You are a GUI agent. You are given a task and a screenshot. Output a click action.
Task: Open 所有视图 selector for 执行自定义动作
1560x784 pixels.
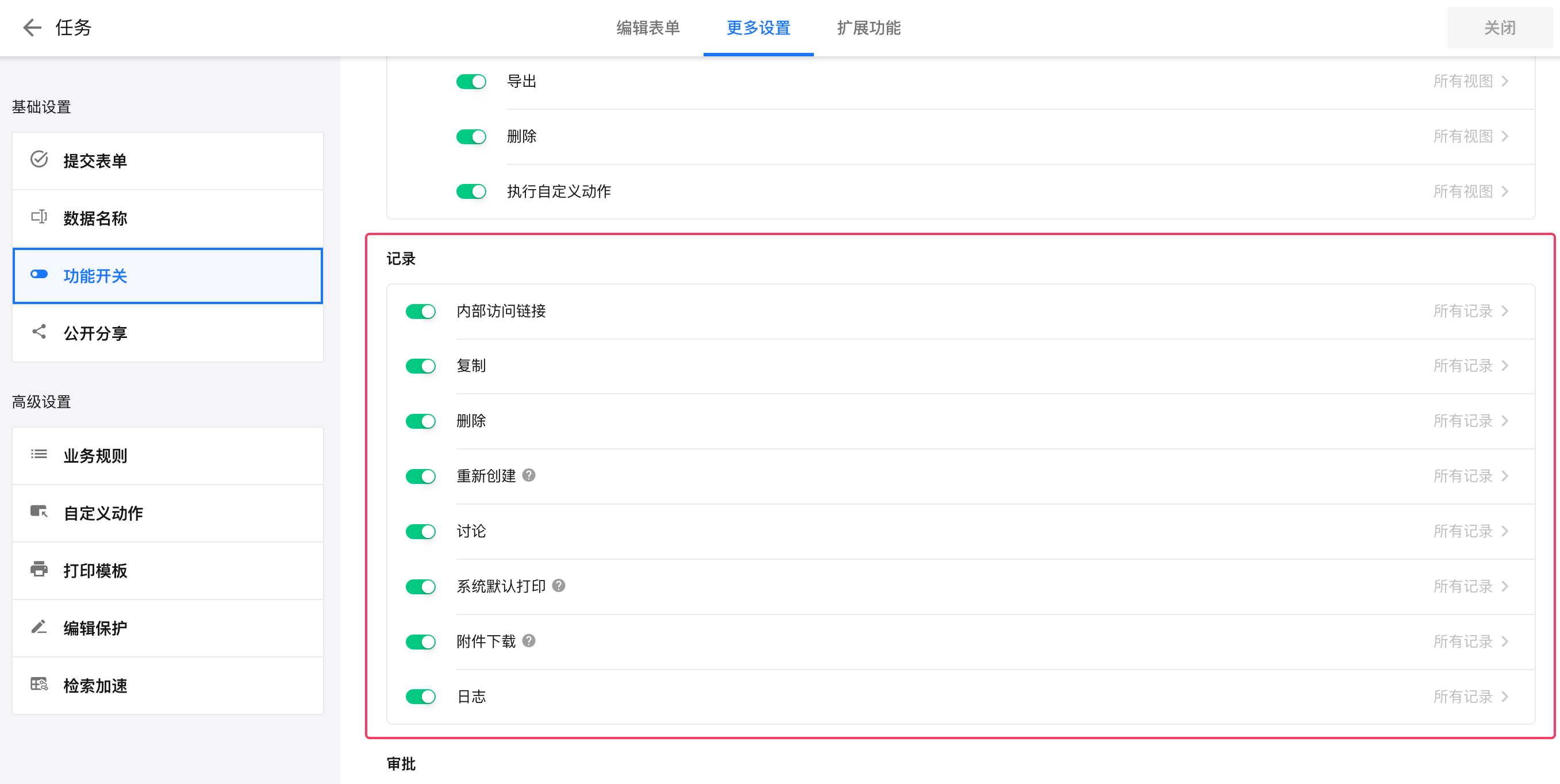pyautogui.click(x=1470, y=192)
